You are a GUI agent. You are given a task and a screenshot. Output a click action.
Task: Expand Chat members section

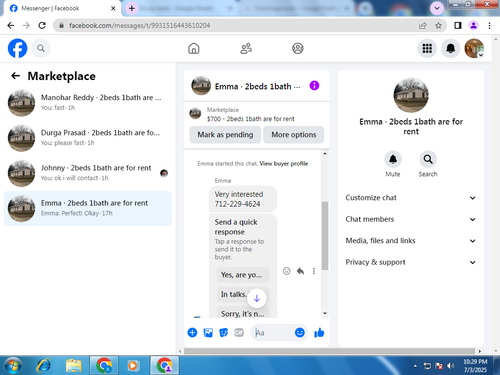[x=411, y=219]
